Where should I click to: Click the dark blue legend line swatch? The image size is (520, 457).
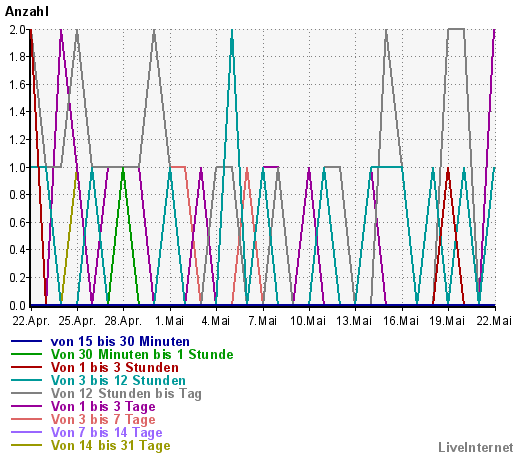click(x=26, y=341)
